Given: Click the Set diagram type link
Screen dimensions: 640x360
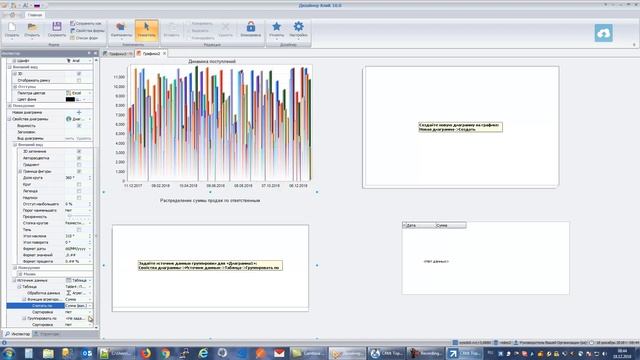Looking at the screenshot, I should [x=70, y=138].
